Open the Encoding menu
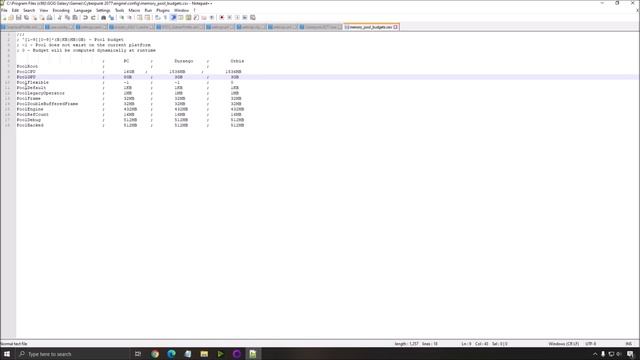This screenshot has width=640, height=360. (61, 10)
